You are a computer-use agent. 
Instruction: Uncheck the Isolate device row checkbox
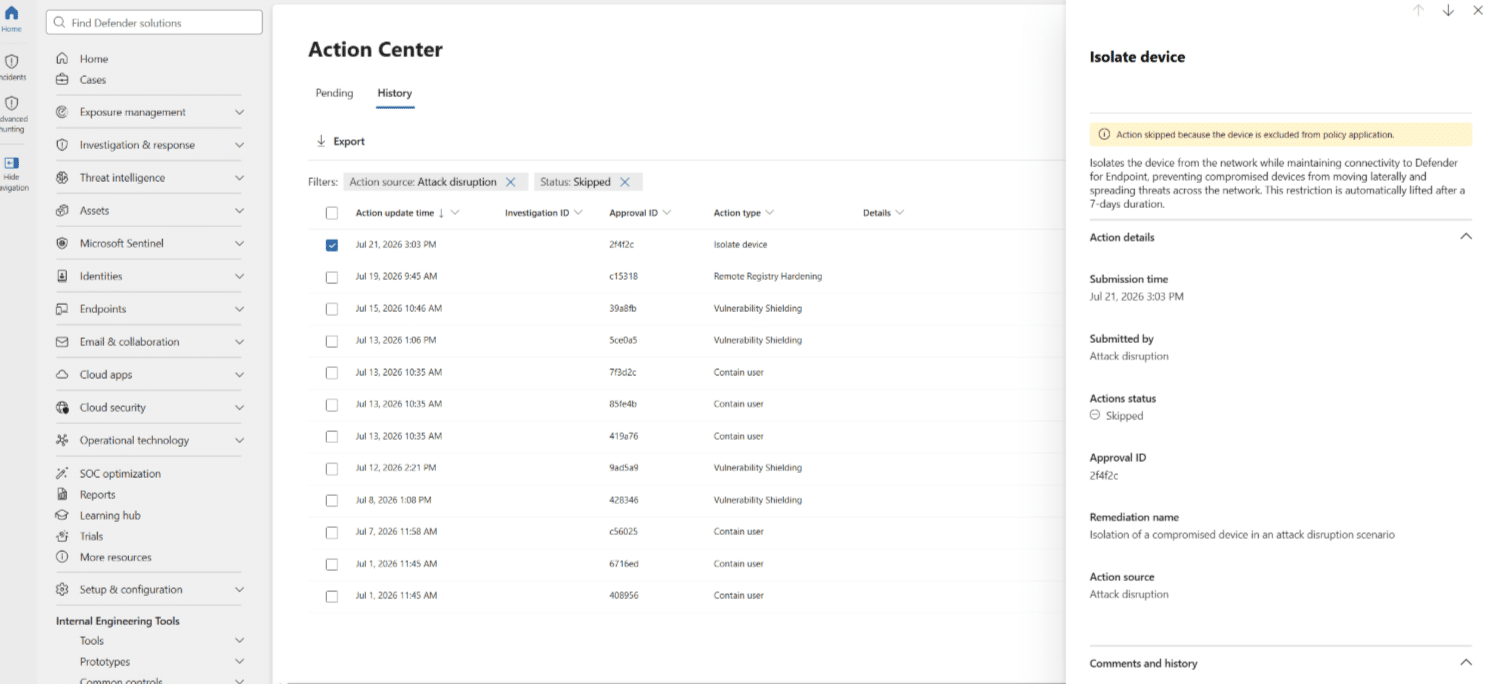point(332,245)
